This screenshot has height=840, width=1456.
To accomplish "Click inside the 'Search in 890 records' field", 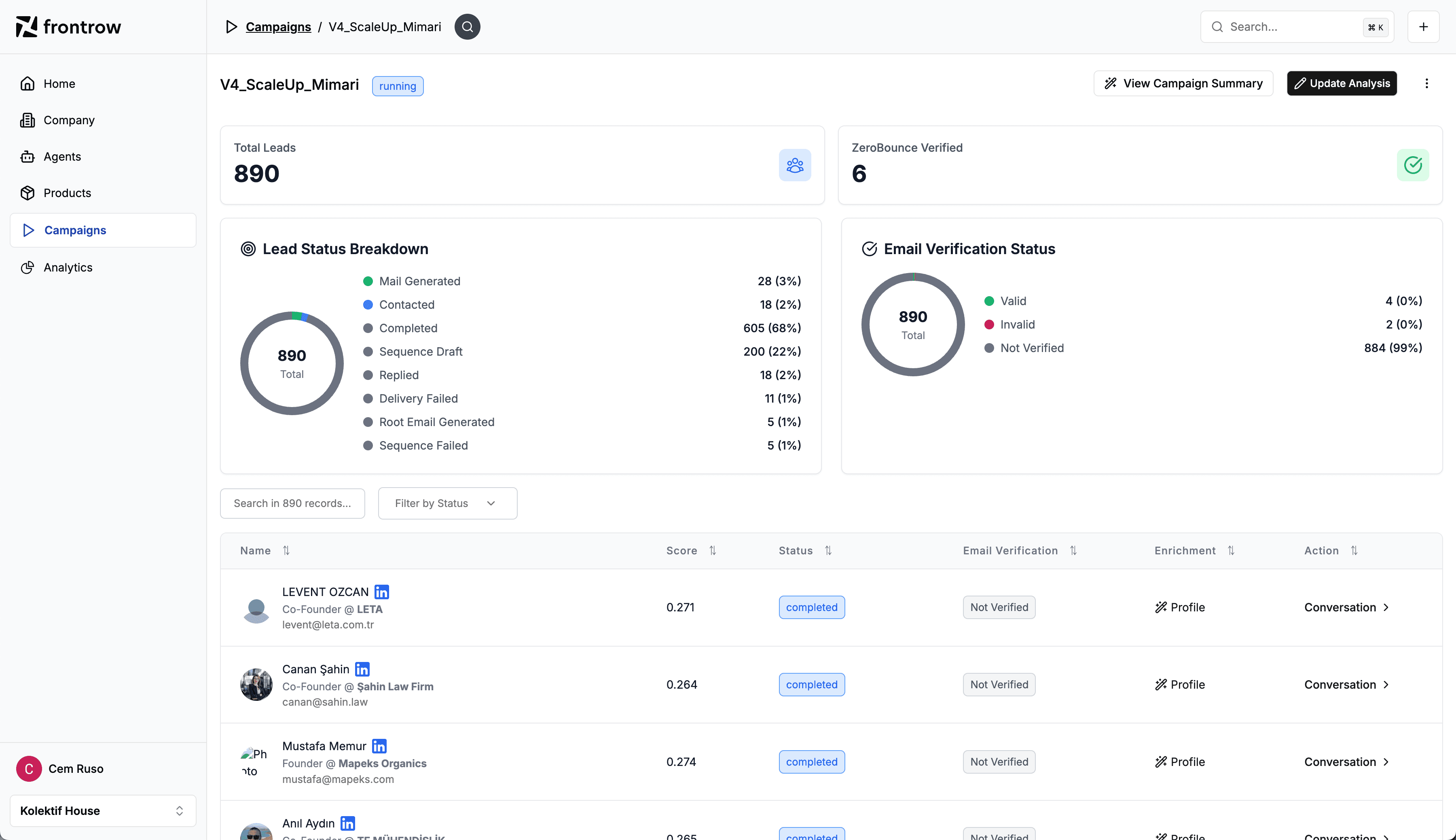I will click(x=292, y=503).
